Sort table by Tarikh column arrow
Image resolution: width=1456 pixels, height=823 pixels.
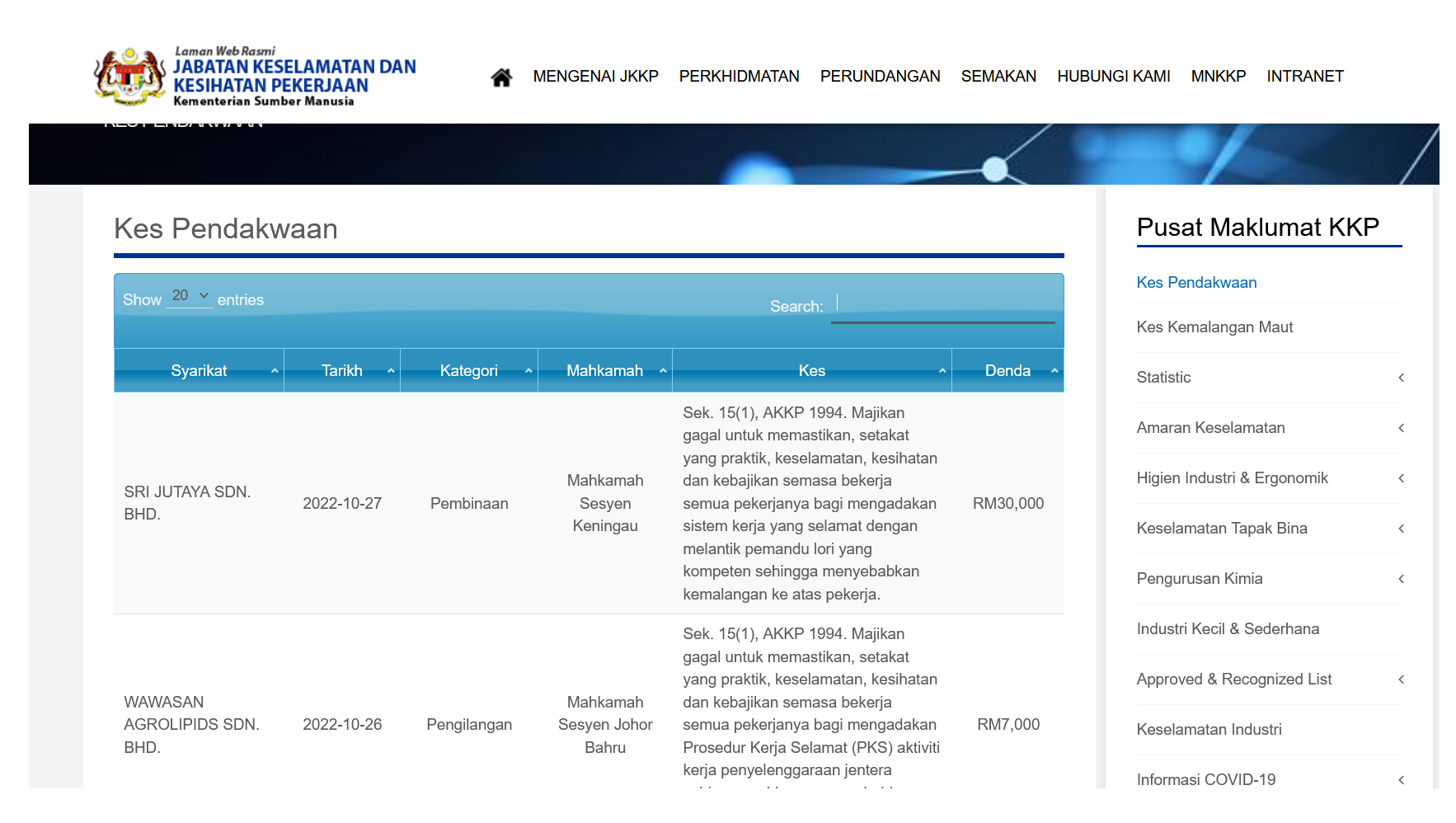tap(391, 371)
